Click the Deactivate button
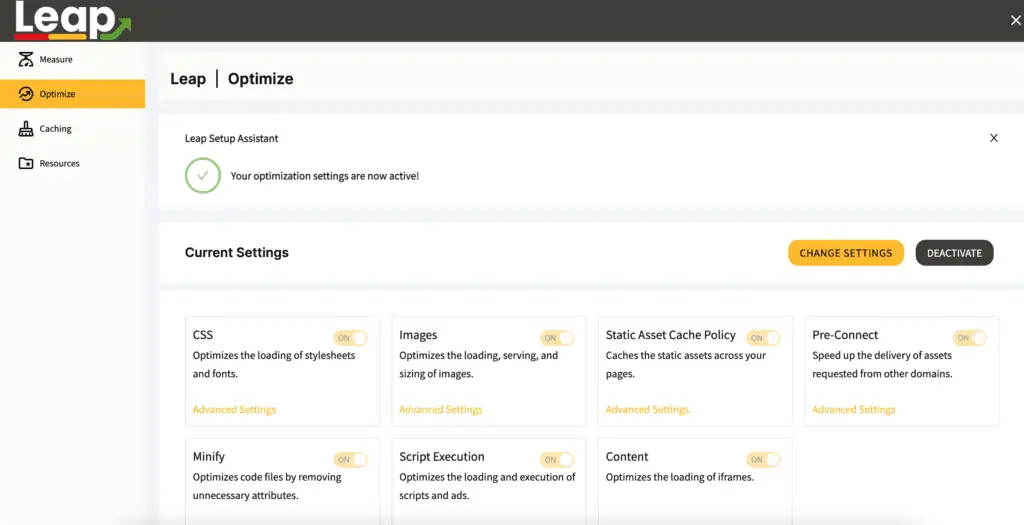 (x=954, y=253)
